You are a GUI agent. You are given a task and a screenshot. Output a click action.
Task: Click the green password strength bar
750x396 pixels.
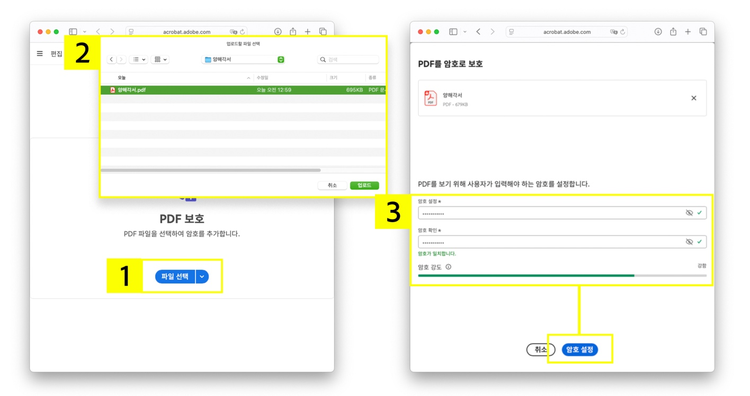point(526,275)
